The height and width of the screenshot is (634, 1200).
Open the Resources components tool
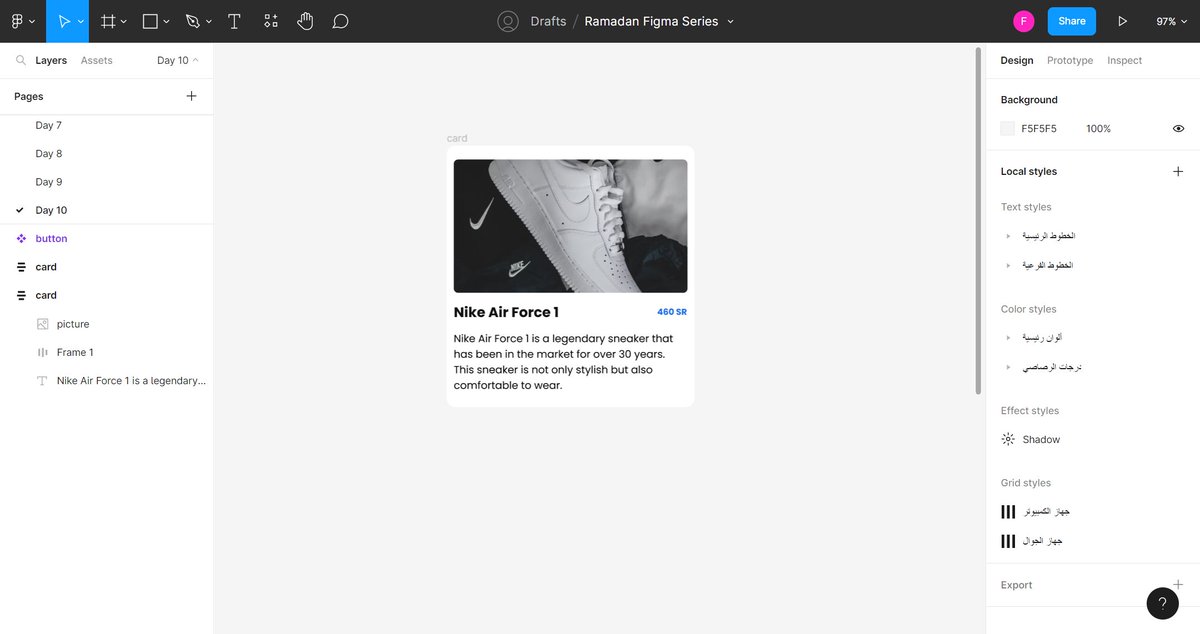coord(270,21)
